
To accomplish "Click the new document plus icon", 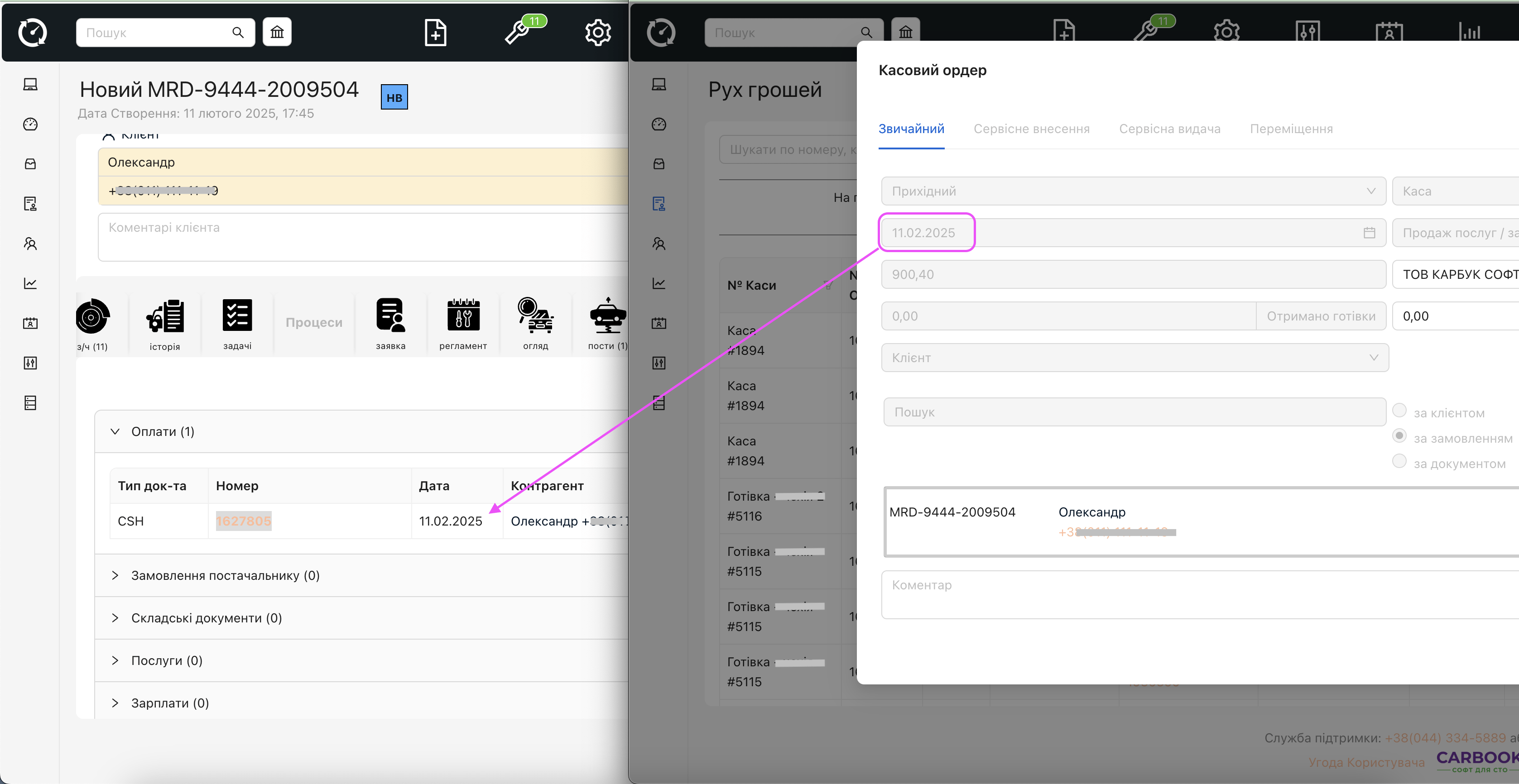I will [435, 32].
